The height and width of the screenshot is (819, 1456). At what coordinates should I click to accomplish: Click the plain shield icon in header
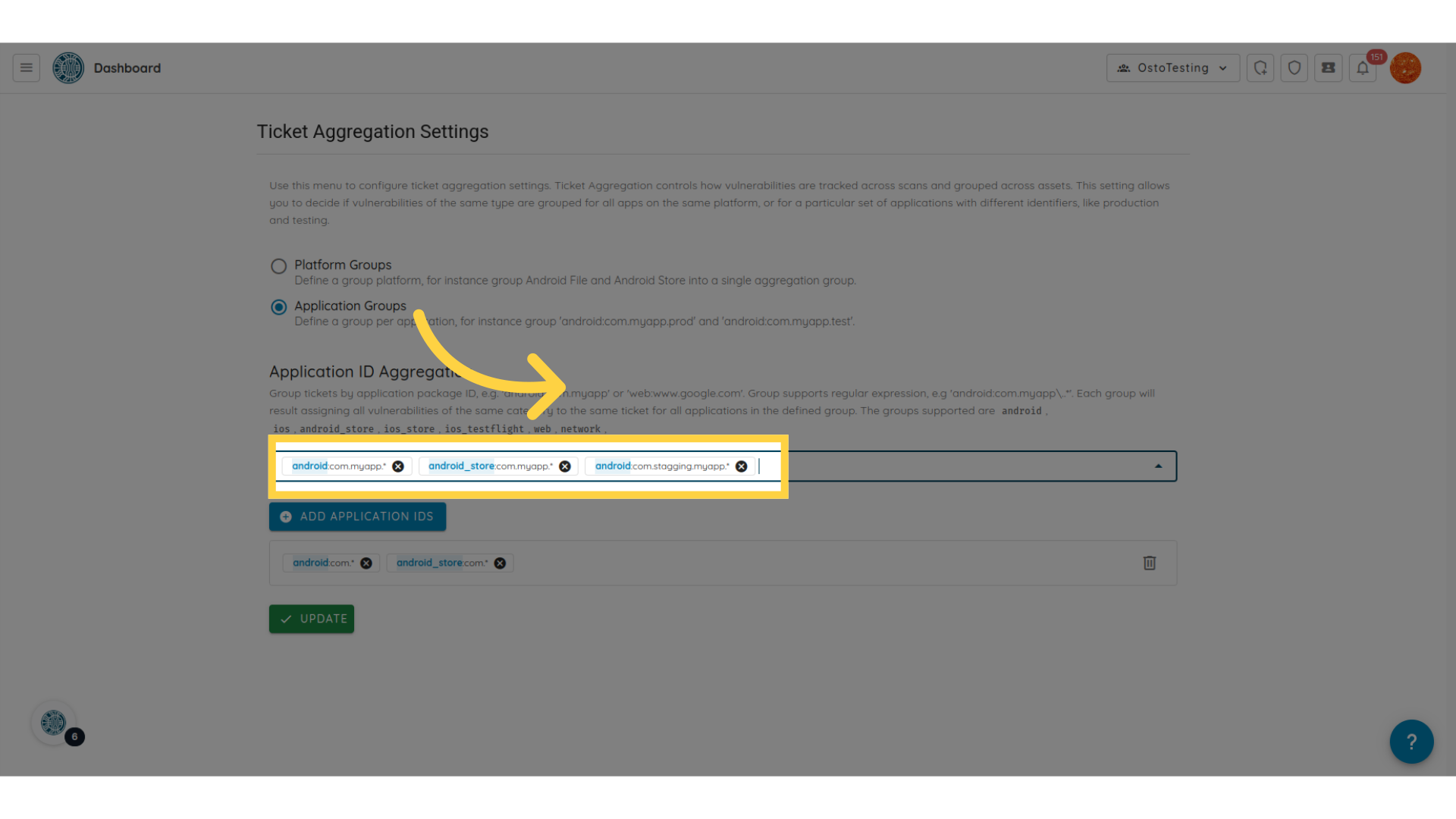[x=1294, y=68]
